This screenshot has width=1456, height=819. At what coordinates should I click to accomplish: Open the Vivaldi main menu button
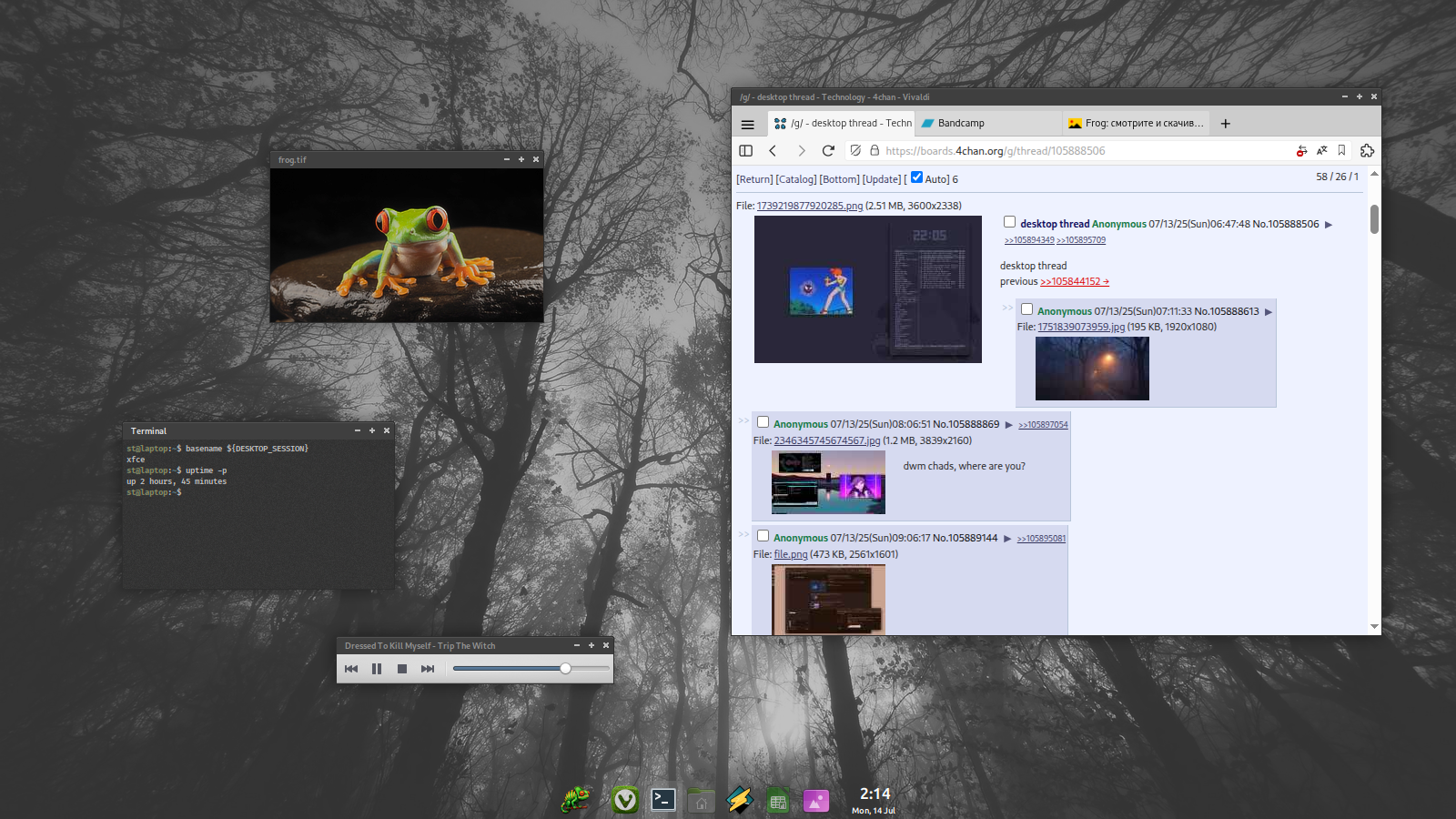pyautogui.click(x=747, y=125)
